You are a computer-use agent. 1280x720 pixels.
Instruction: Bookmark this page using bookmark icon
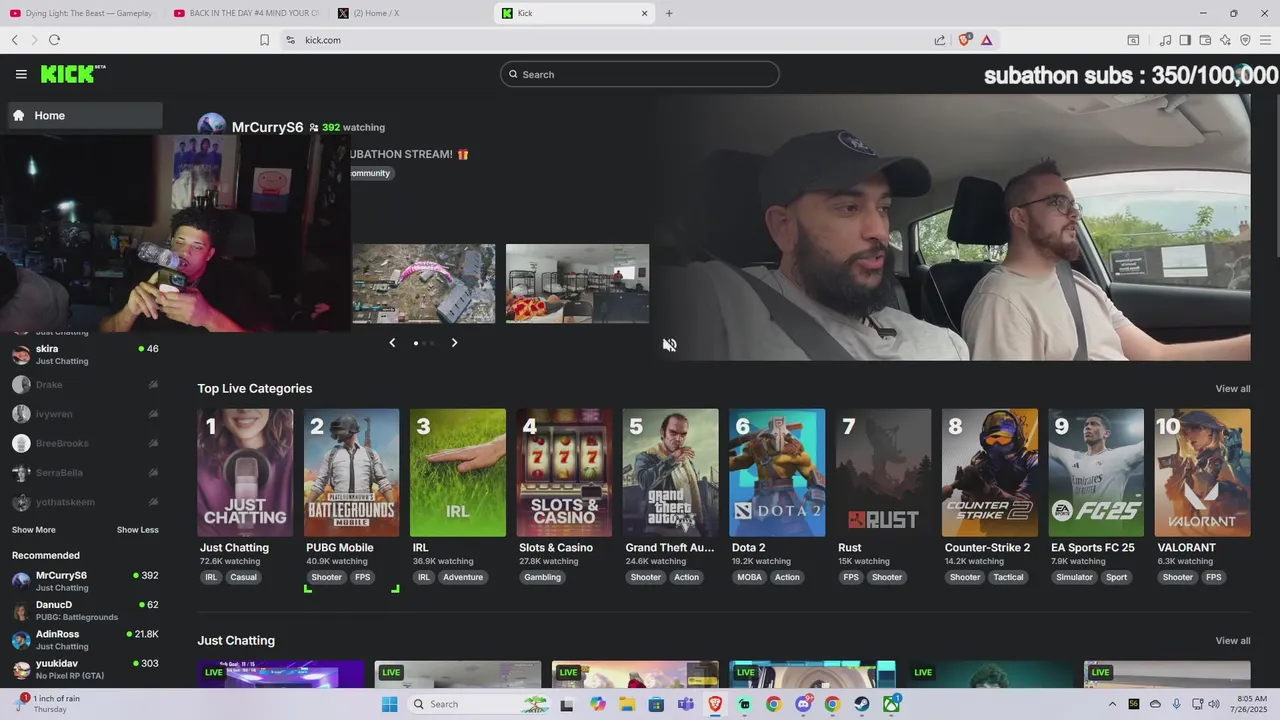point(264,40)
